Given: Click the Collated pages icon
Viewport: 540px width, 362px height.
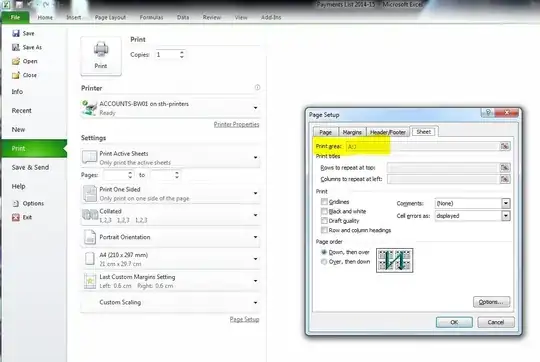Looking at the screenshot, I should click(90, 215).
